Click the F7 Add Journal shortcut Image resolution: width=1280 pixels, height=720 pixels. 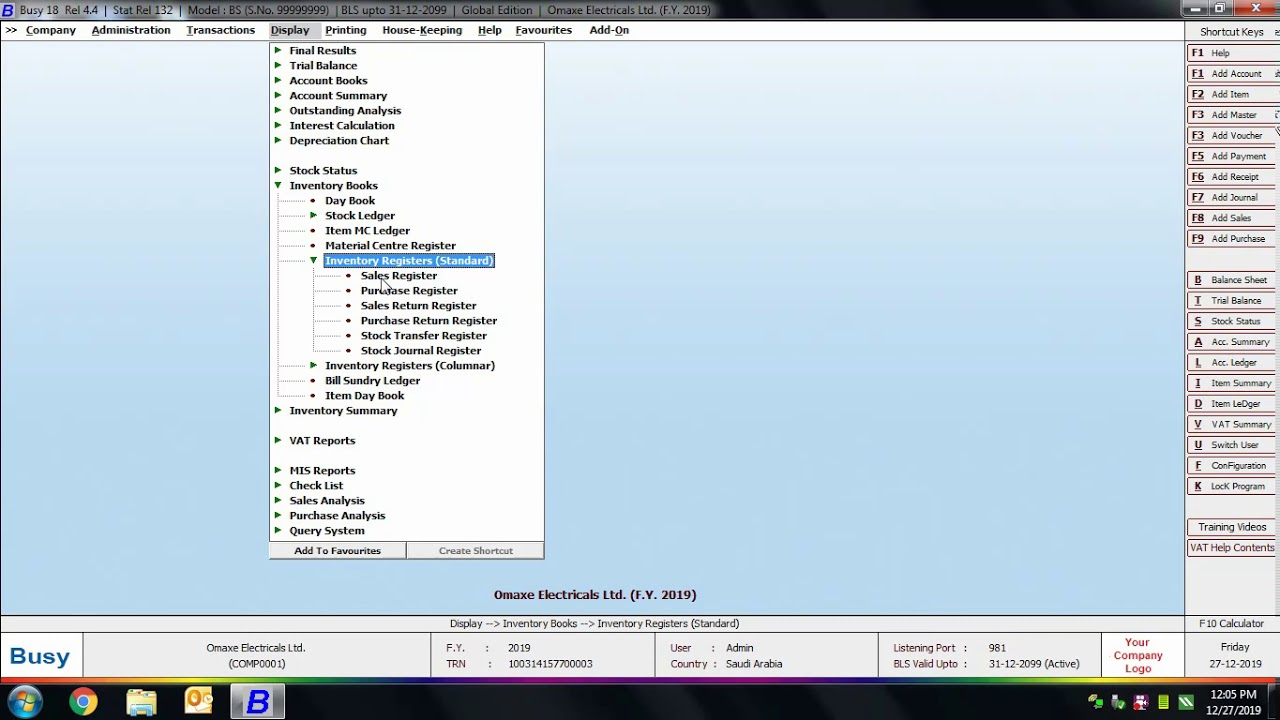[x=1232, y=197]
